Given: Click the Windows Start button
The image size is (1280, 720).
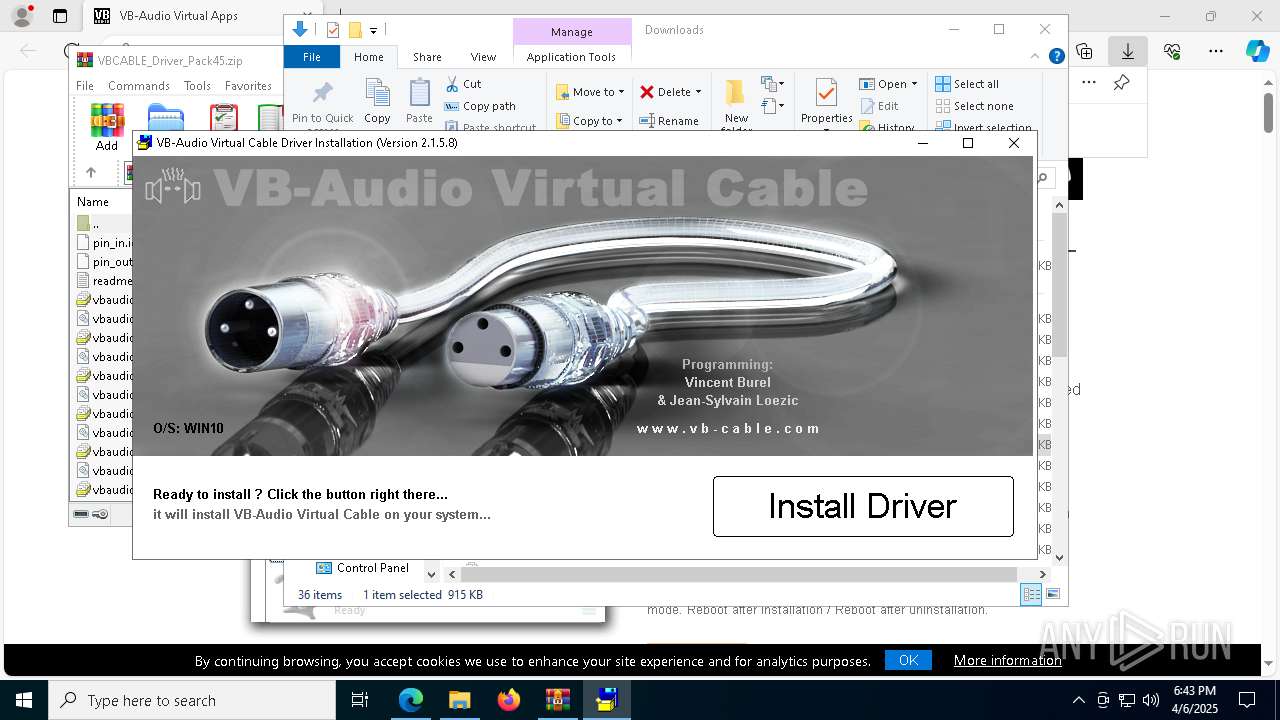Looking at the screenshot, I should tap(24, 700).
